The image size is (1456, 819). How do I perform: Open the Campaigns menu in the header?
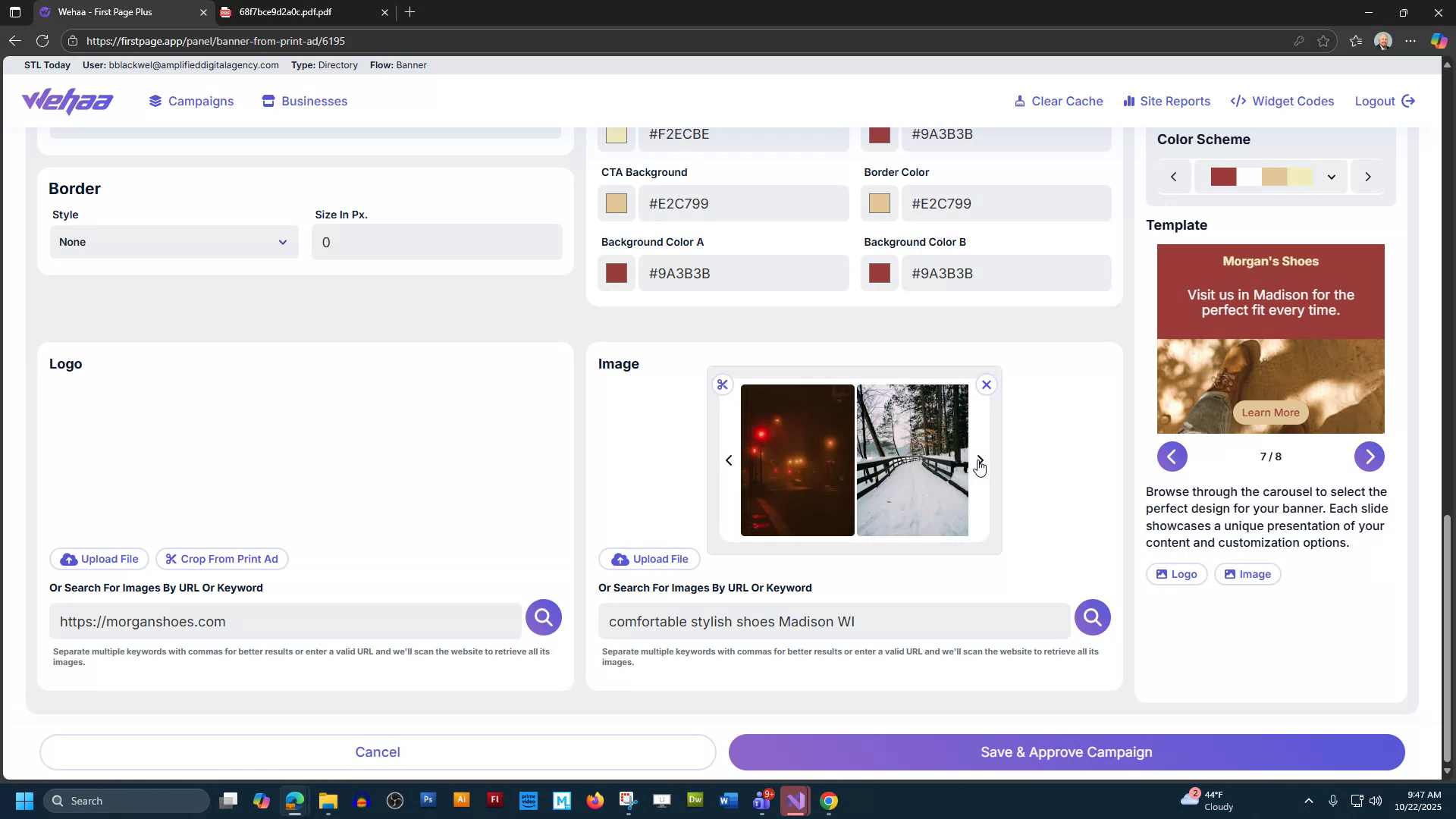tap(190, 101)
